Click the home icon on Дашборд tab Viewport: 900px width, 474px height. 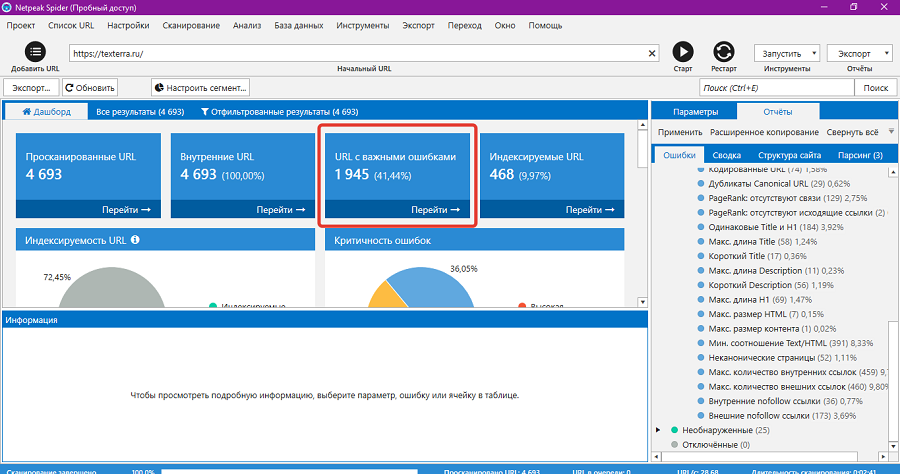tap(26, 111)
